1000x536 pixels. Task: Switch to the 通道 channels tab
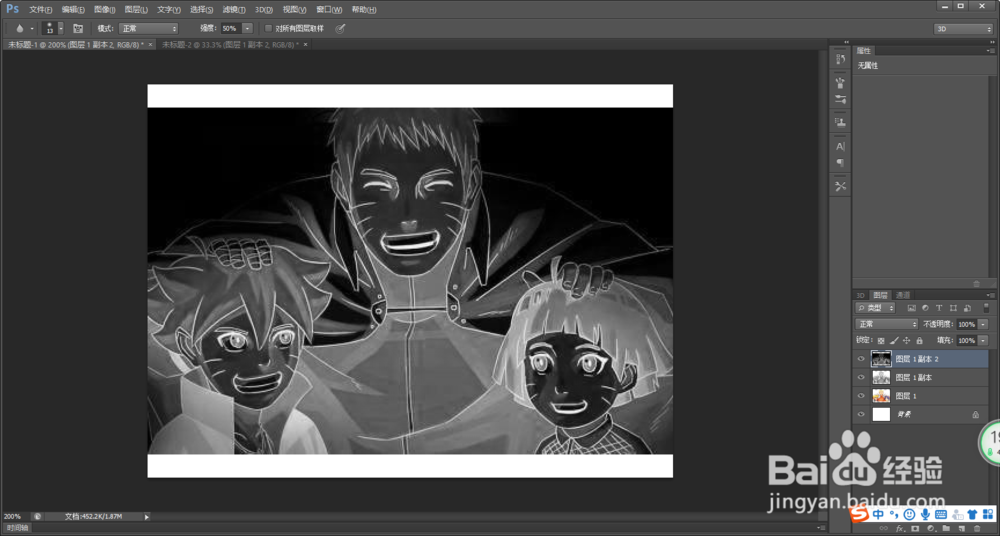tap(902, 295)
